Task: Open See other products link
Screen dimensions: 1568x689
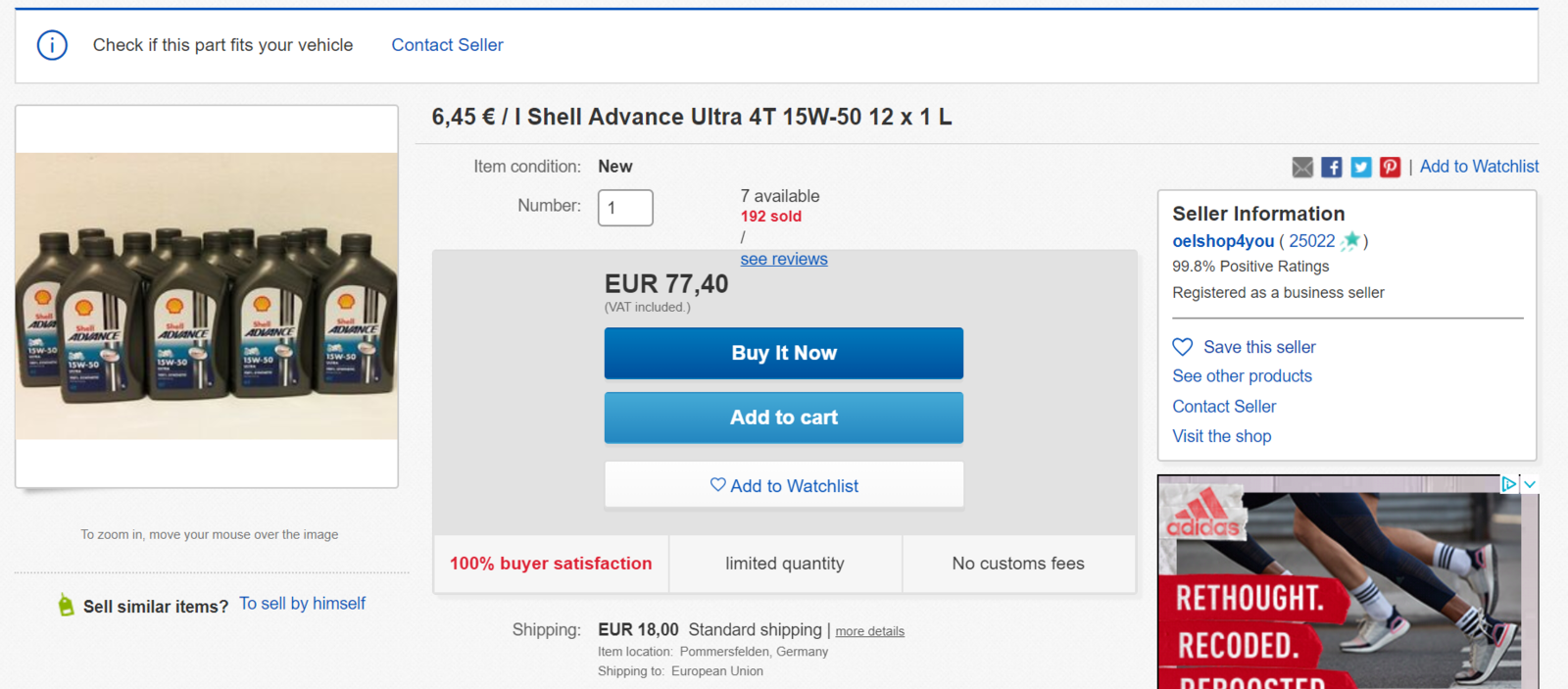Action: (1242, 376)
